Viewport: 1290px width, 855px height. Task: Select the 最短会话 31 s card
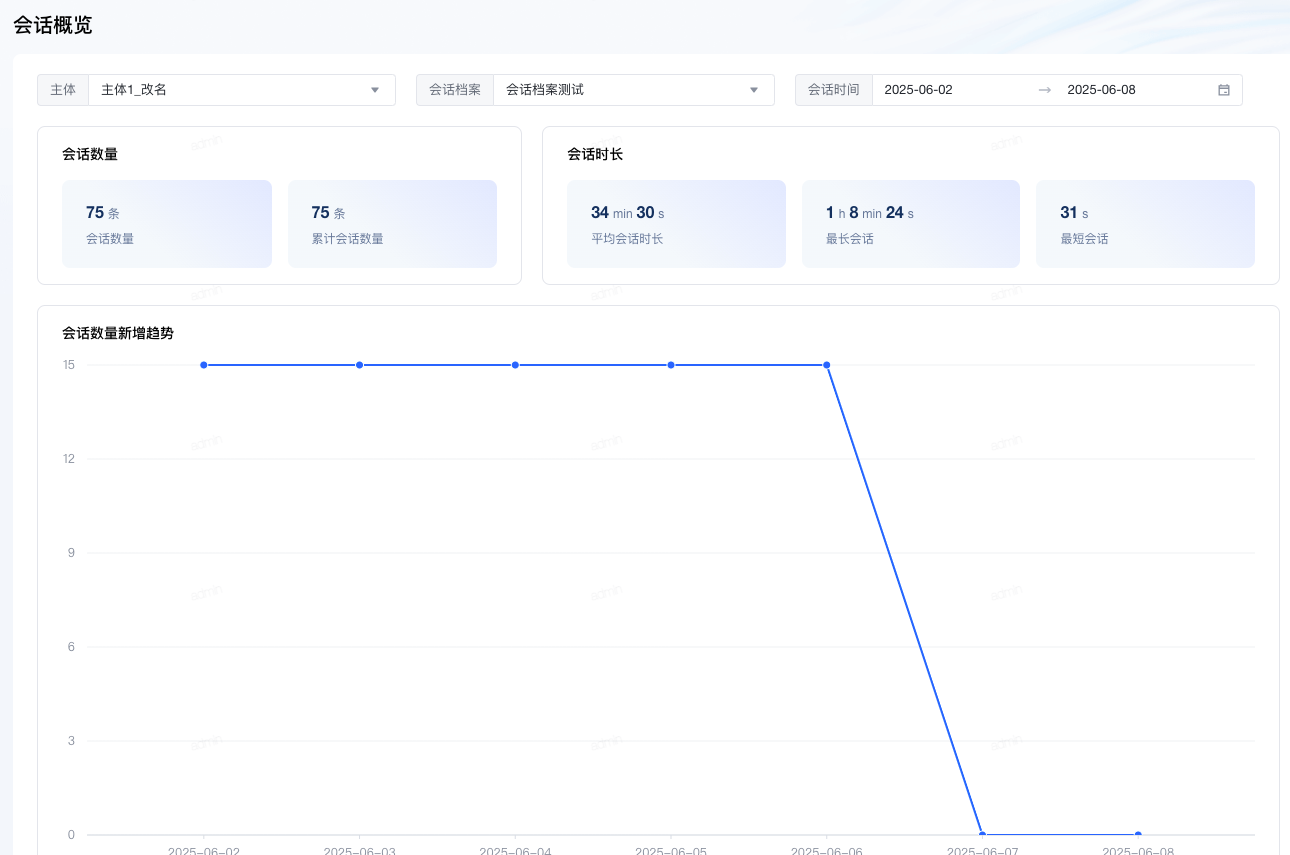click(x=1145, y=224)
